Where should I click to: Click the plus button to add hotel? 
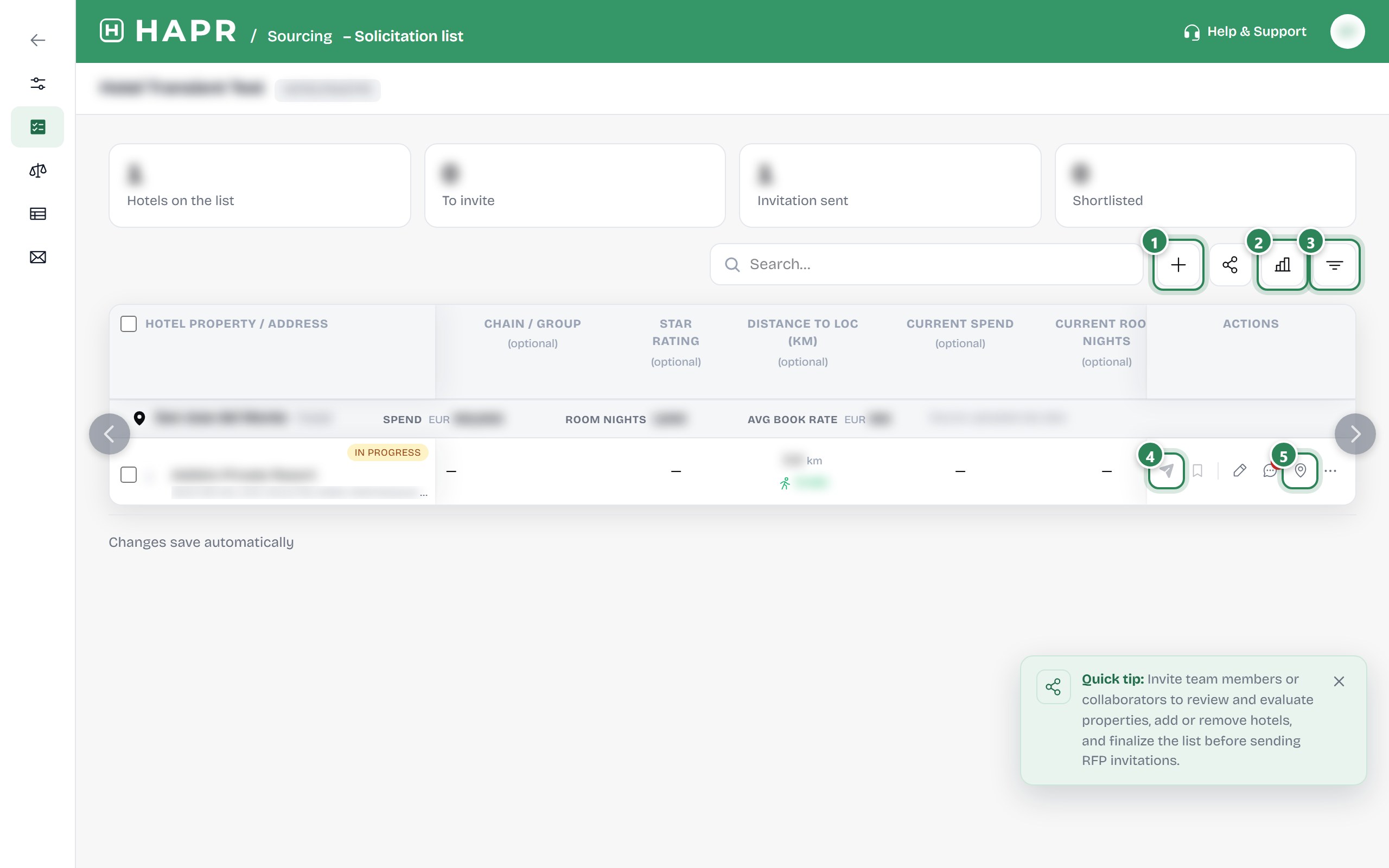pyautogui.click(x=1178, y=265)
